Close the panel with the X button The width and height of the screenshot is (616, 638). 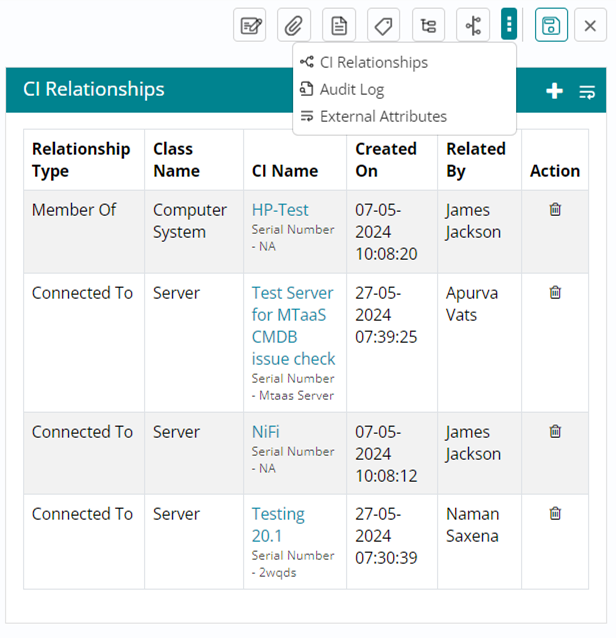[591, 26]
